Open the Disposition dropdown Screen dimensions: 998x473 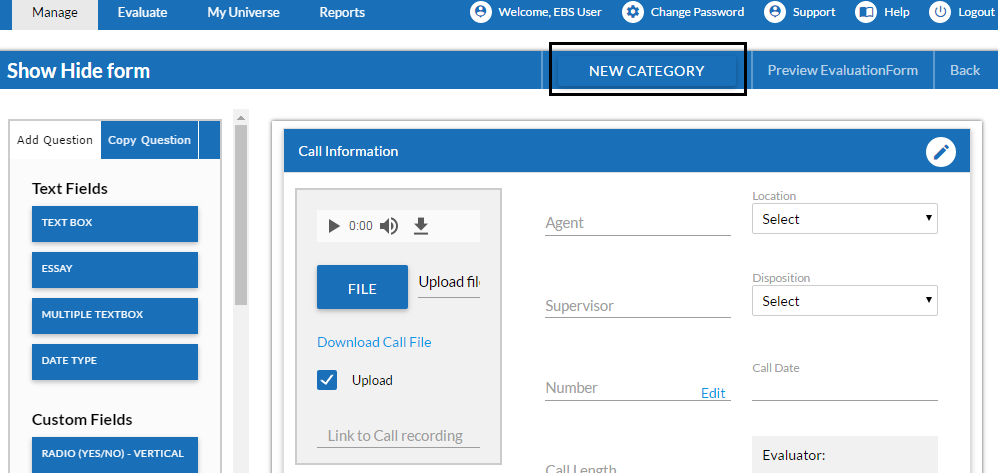click(x=845, y=300)
